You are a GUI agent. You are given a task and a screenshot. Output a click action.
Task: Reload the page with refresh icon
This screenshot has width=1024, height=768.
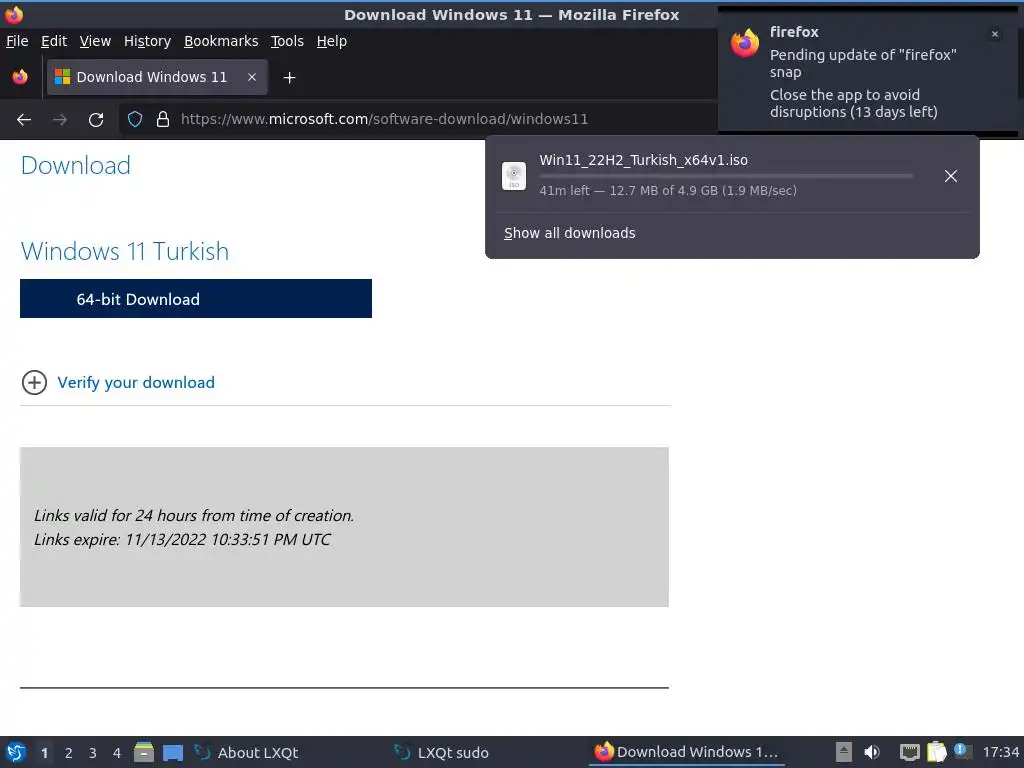[x=96, y=120]
